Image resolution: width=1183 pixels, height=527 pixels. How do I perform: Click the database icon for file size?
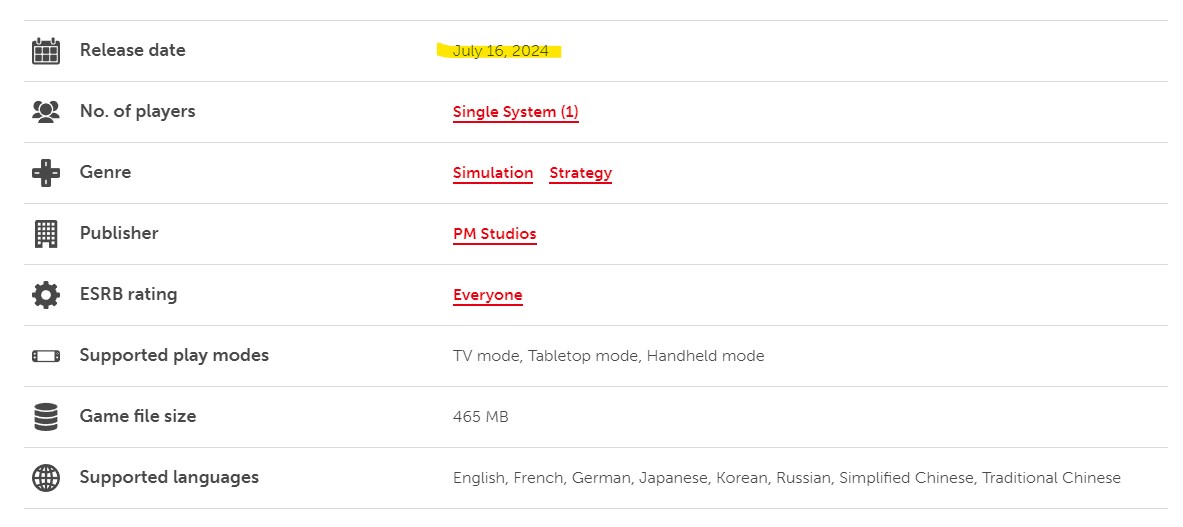click(46, 417)
